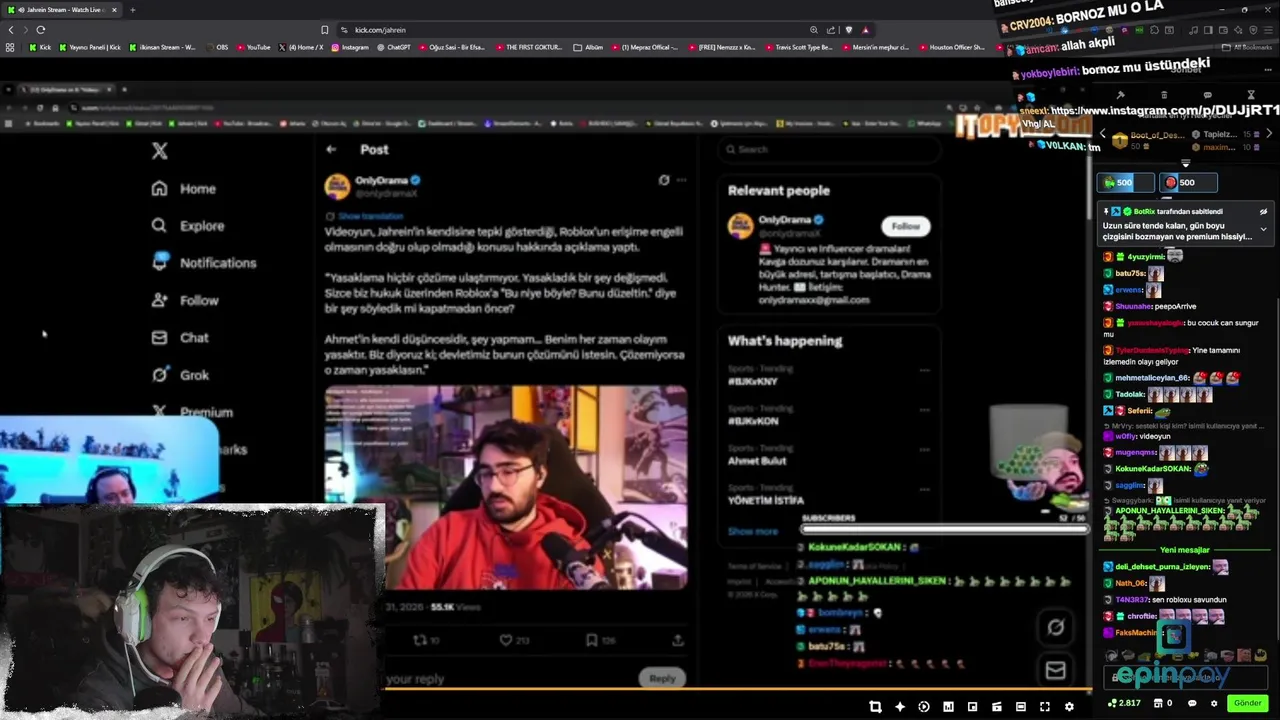Hide the pinned BotRix message
The height and width of the screenshot is (720, 1280).
pos(1263,212)
